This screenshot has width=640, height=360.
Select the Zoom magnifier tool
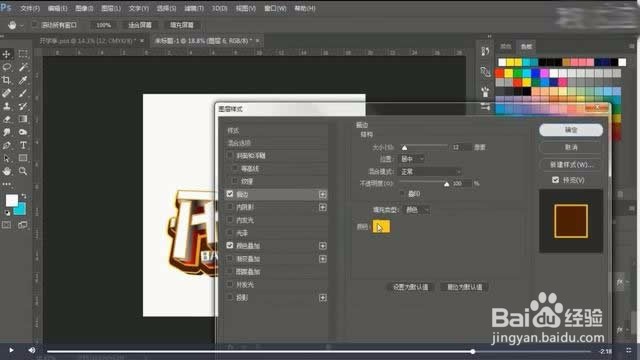[23, 171]
